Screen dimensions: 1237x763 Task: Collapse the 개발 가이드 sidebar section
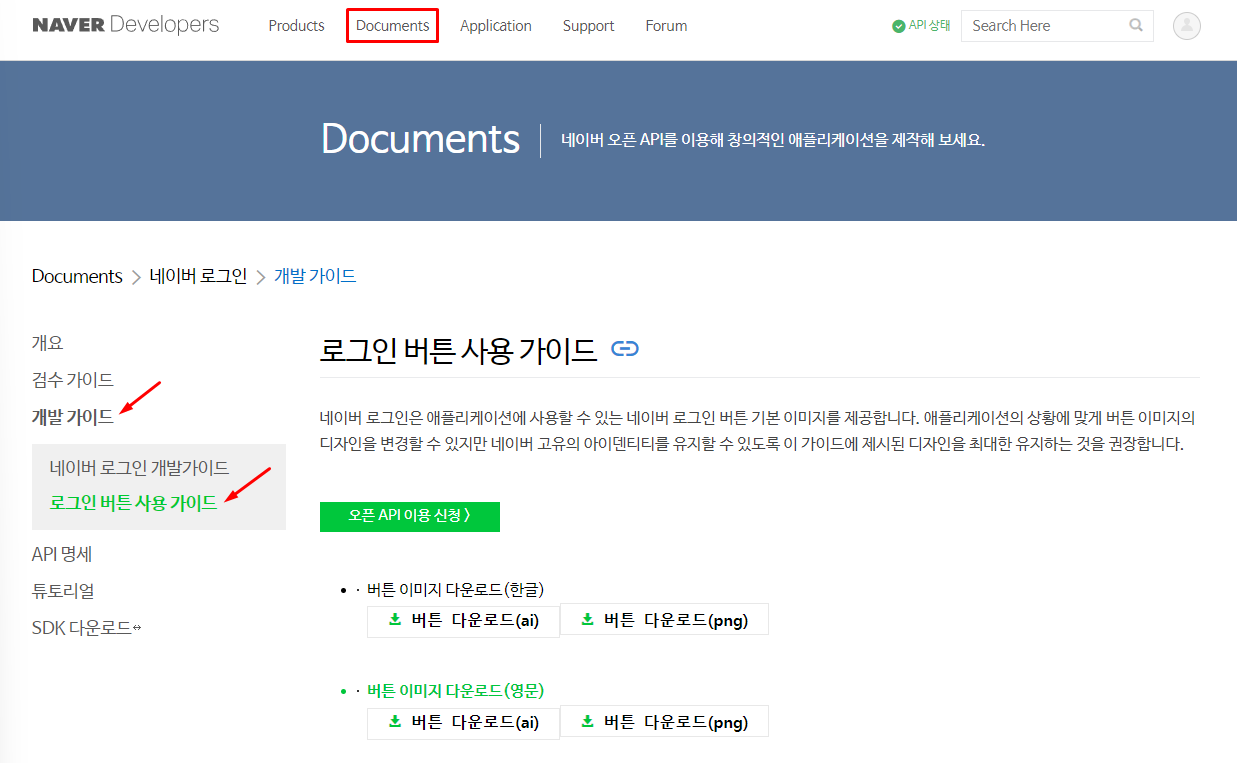[x=73, y=417]
